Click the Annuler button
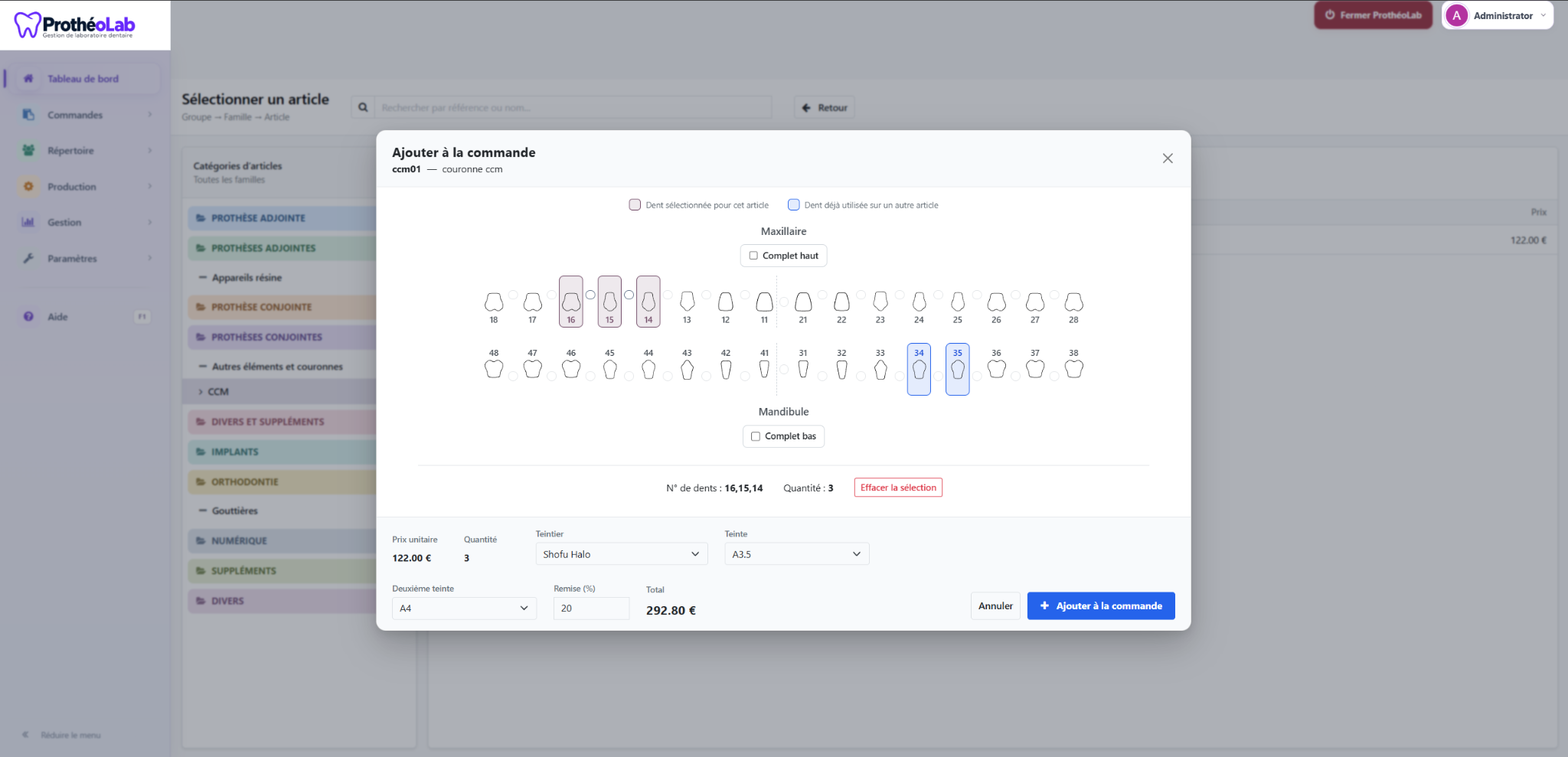The width and height of the screenshot is (1568, 757). point(995,606)
